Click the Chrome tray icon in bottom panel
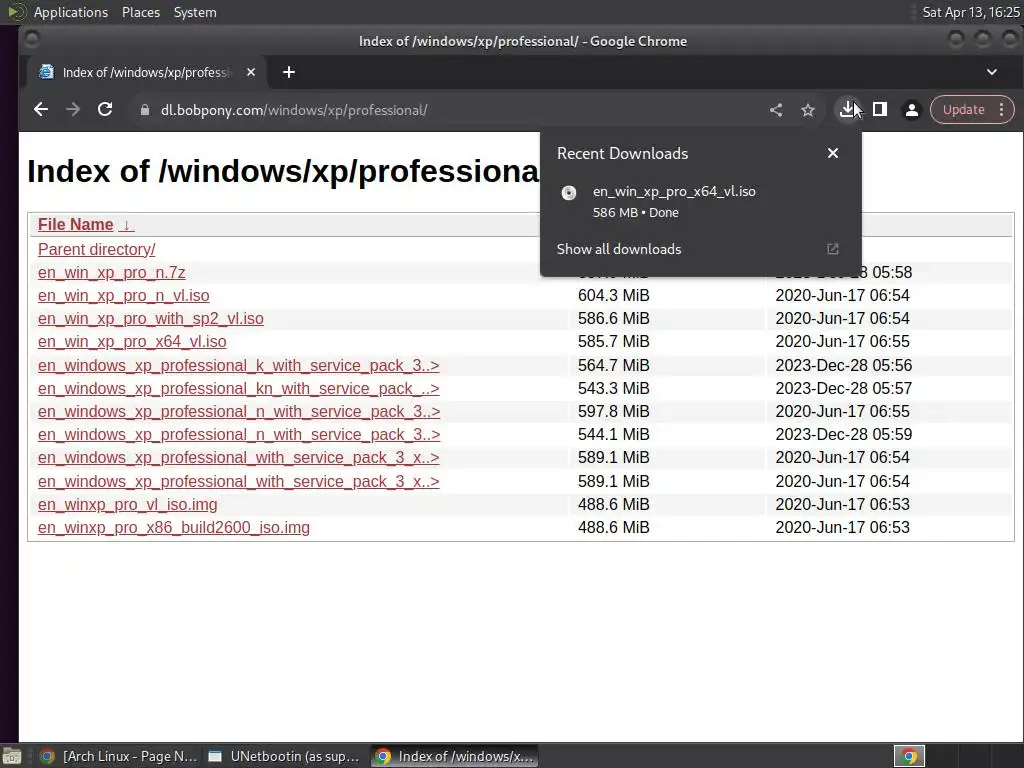The image size is (1024, 768). tap(909, 756)
